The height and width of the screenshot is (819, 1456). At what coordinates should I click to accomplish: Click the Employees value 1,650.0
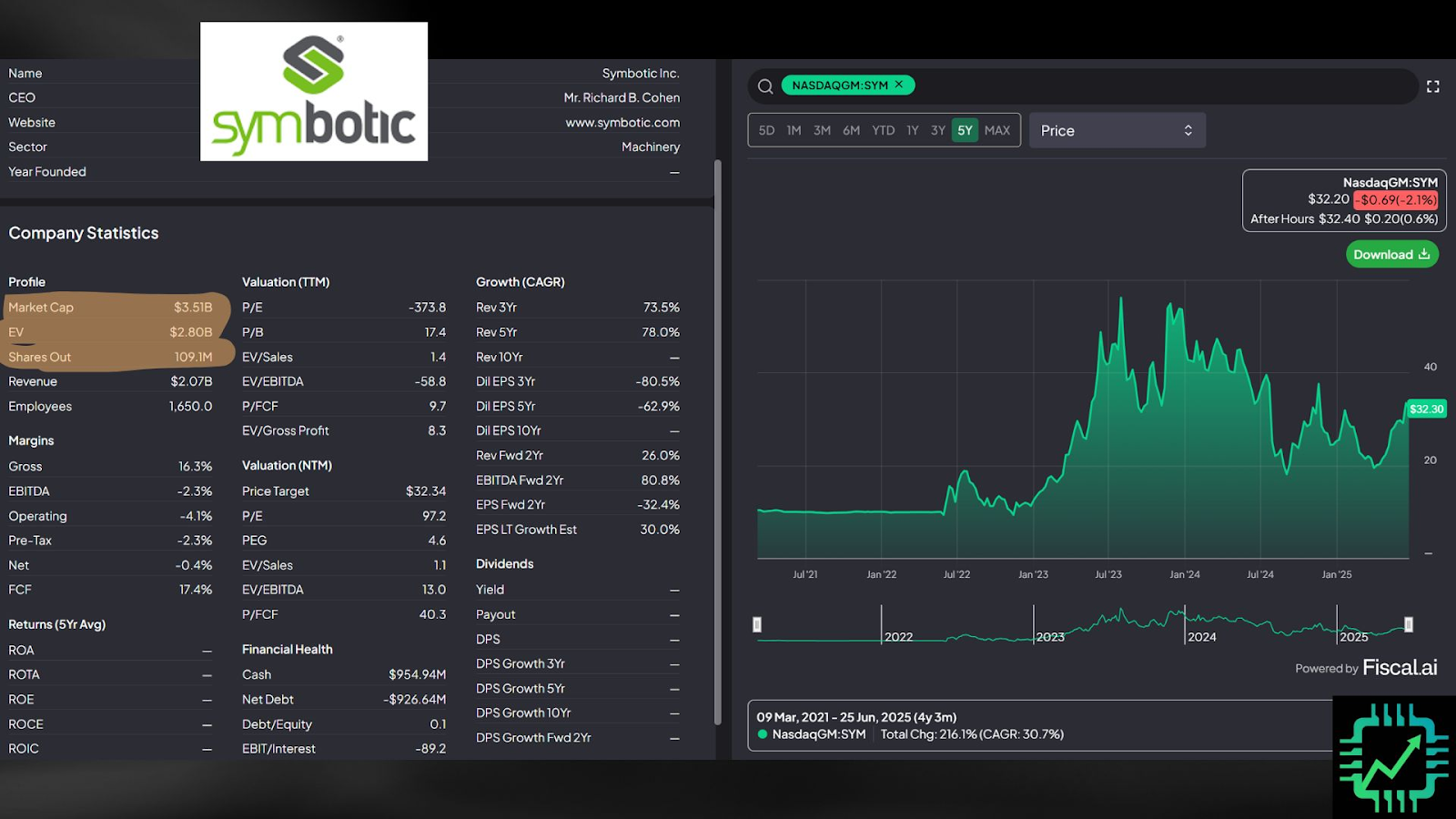pos(190,406)
